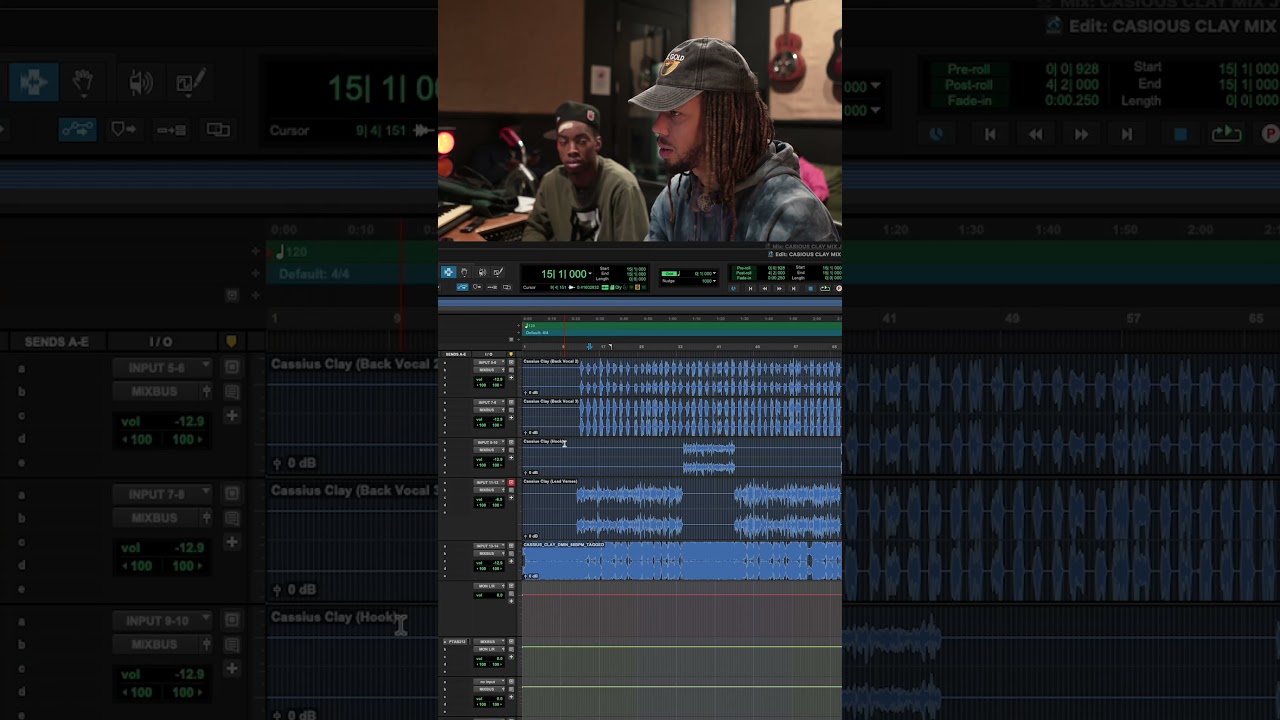Click vol -8.5 on INPUT 11-12 track
The width and height of the screenshot is (1280, 720).
pyautogui.click(x=489, y=499)
